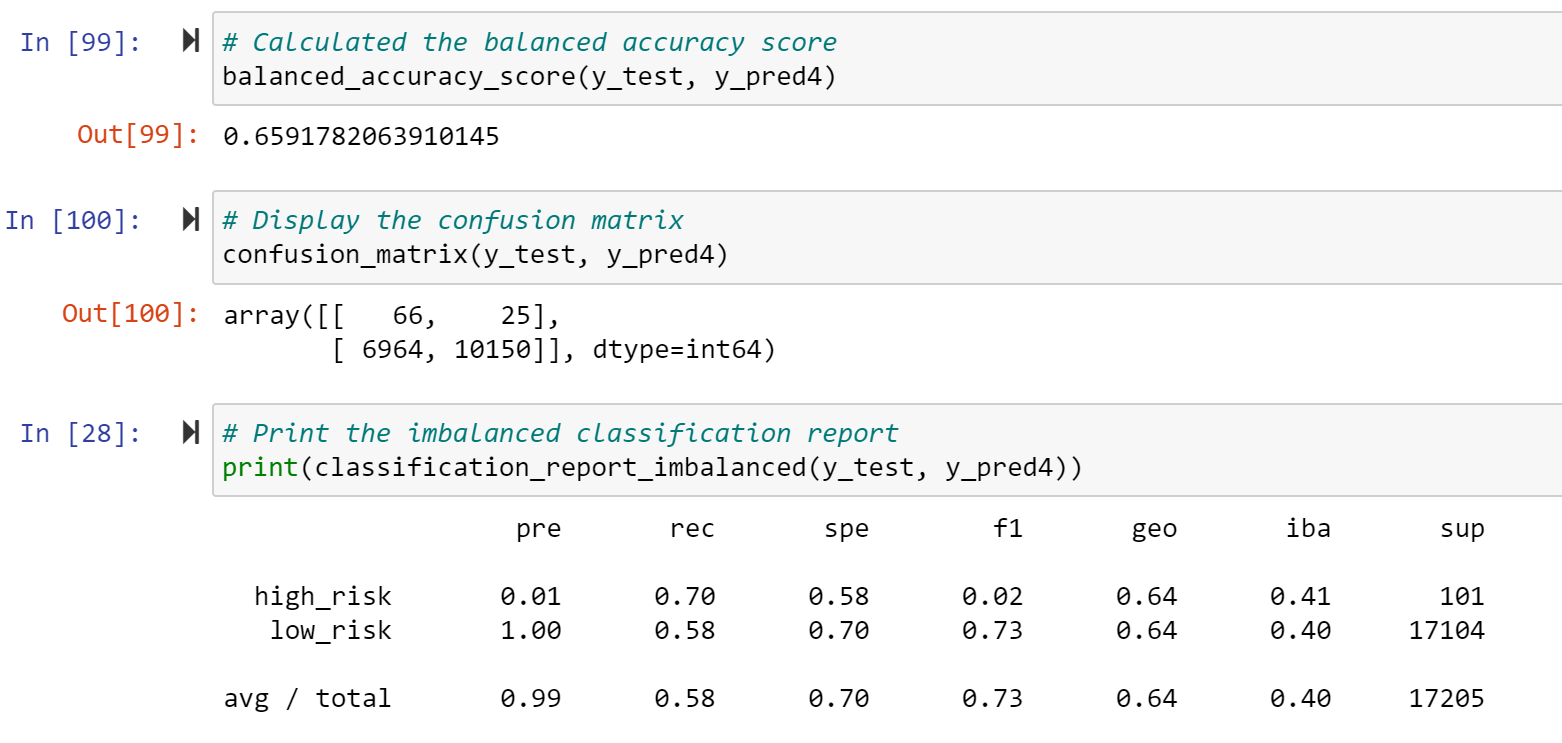Click the low_risk row in the report
The image size is (1562, 743).
(x=700, y=630)
